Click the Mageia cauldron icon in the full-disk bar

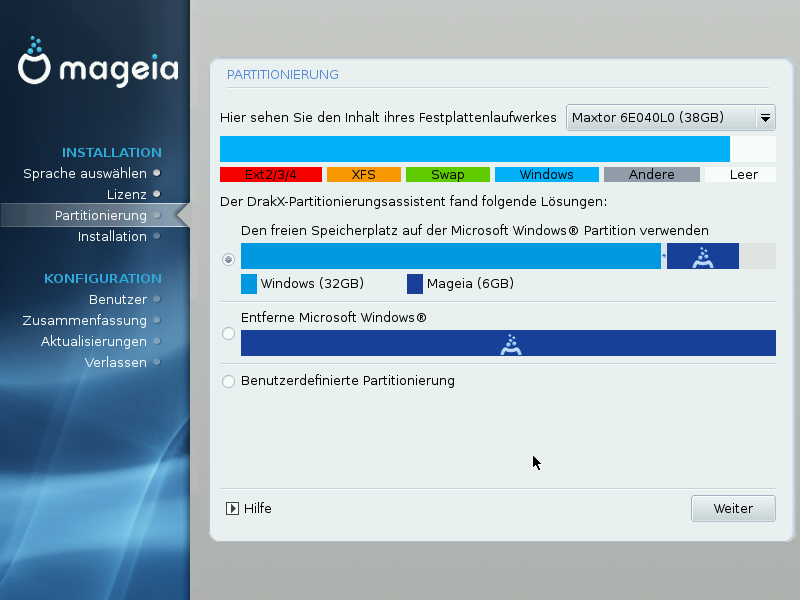pyautogui.click(x=511, y=344)
